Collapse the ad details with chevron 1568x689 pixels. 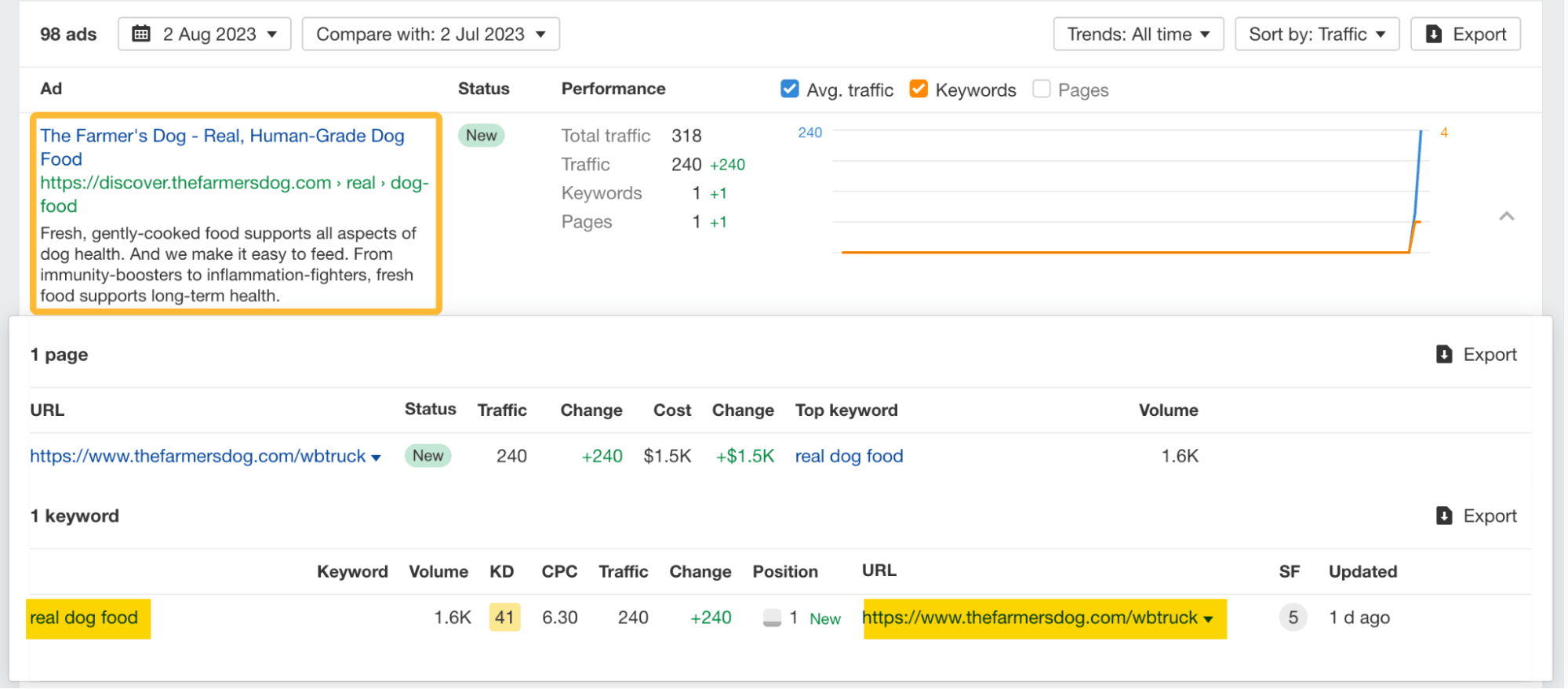(1506, 216)
